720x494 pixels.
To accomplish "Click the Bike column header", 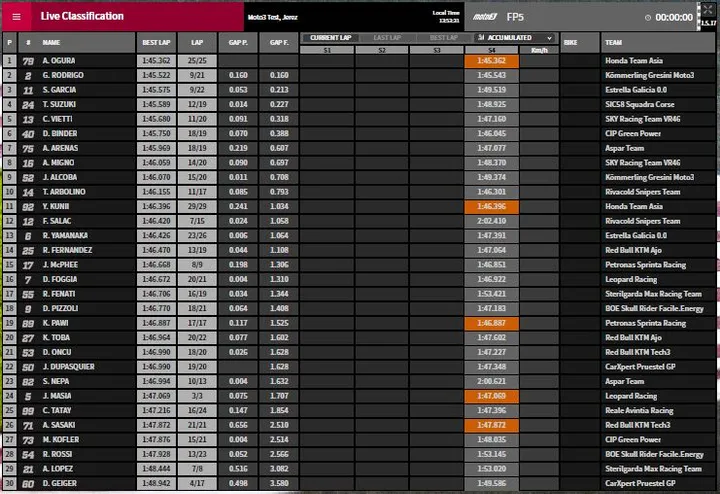I will 570,43.
